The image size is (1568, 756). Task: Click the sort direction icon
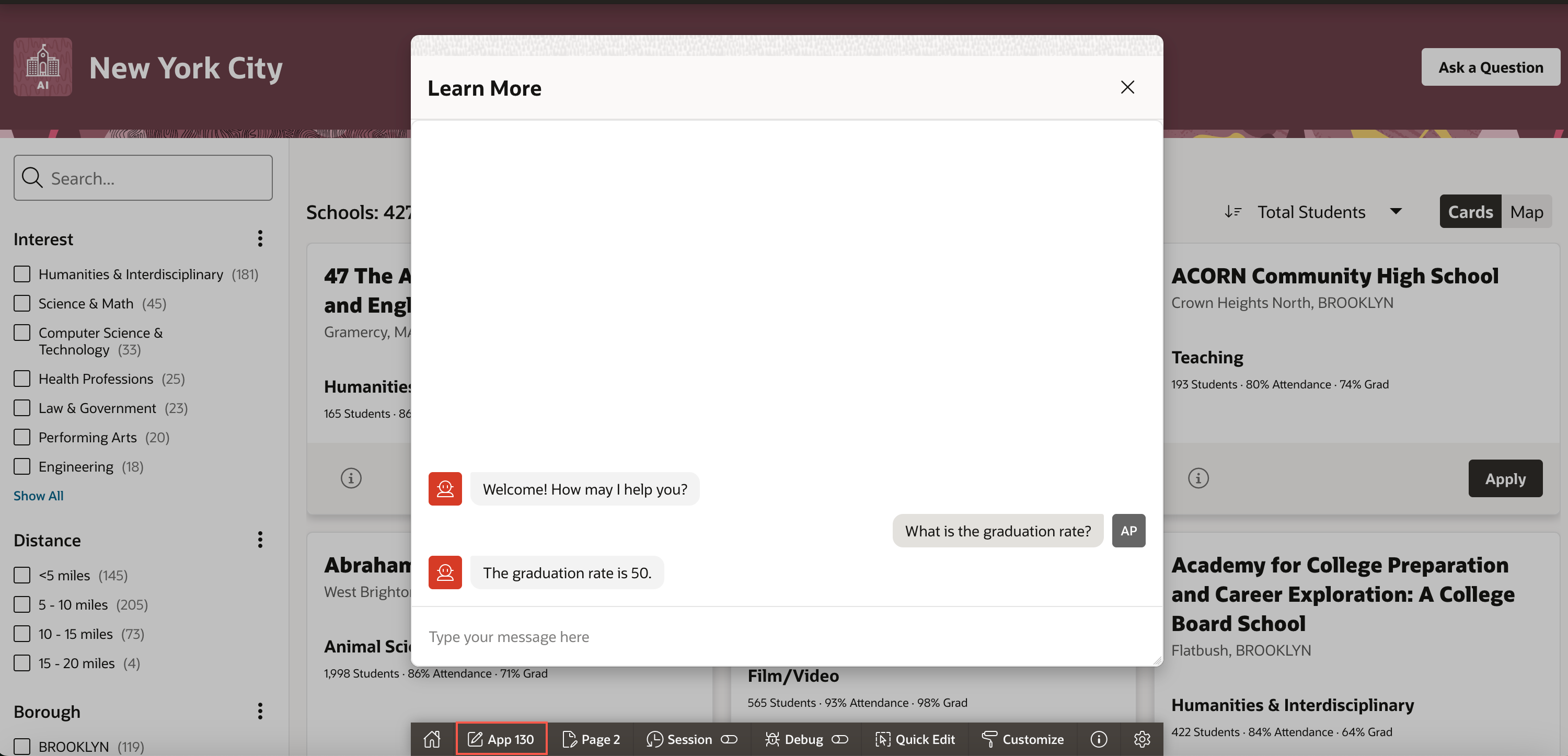click(1232, 212)
